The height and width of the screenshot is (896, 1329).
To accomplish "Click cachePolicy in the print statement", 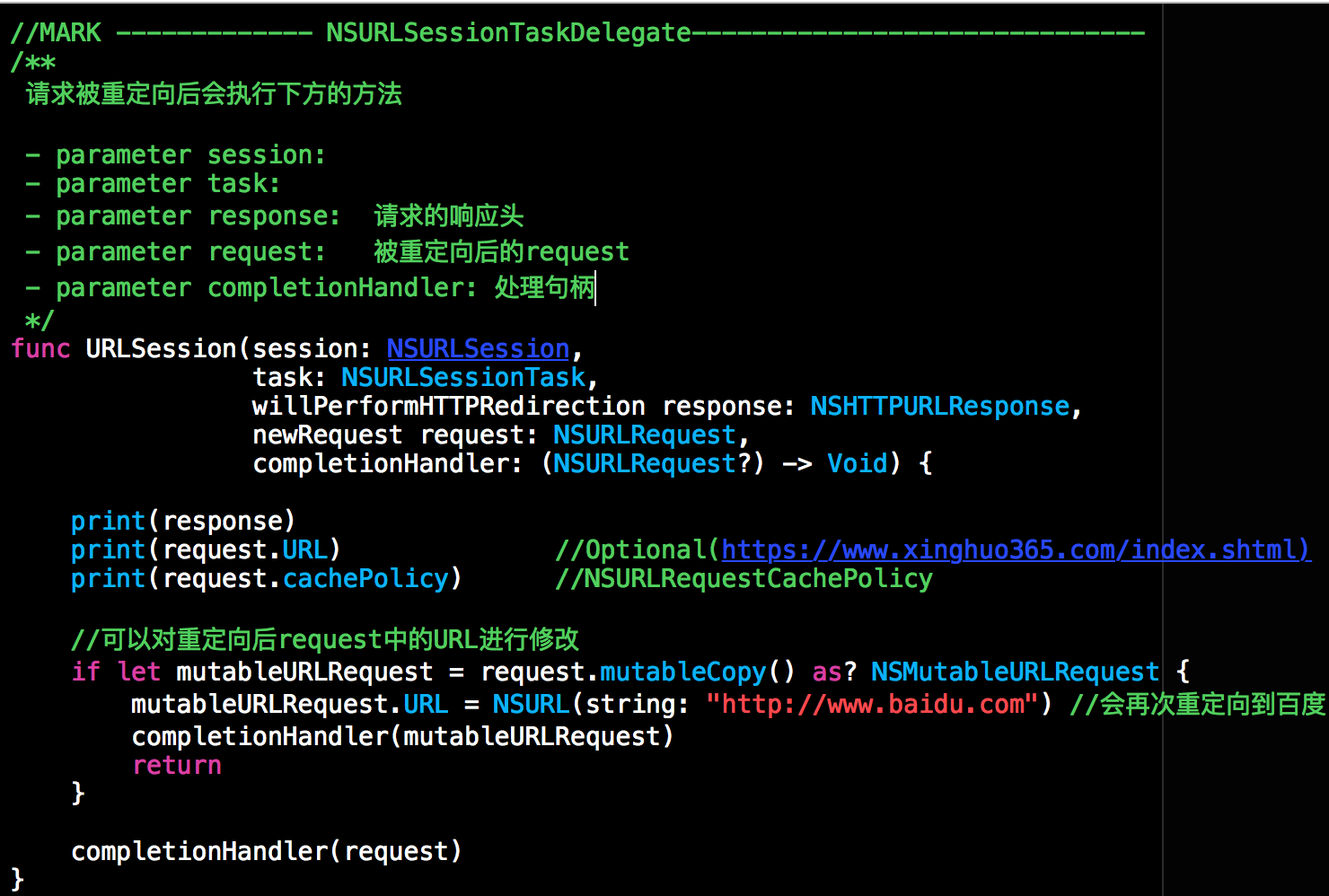I will point(365,578).
